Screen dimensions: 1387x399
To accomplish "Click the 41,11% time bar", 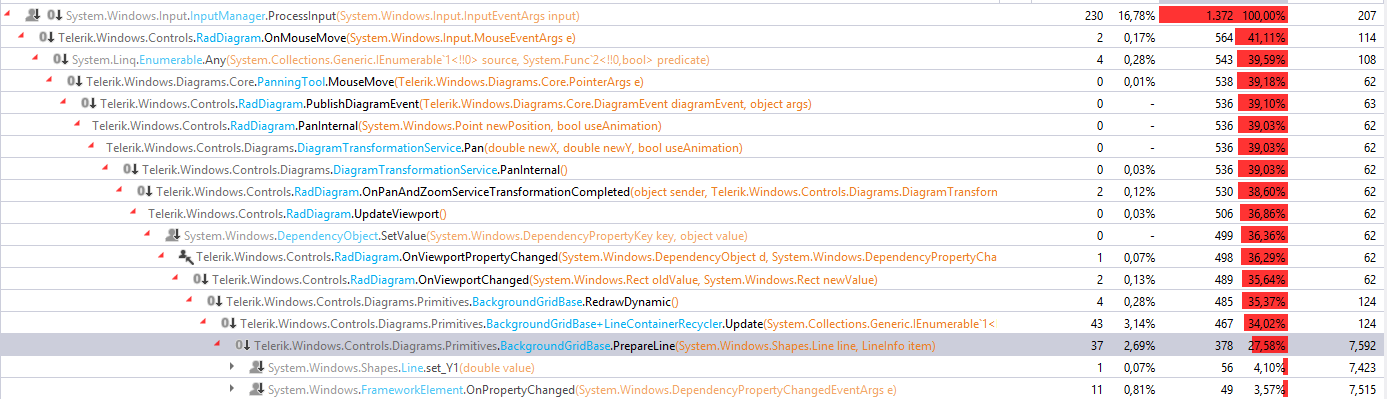I will (x=1262, y=37).
